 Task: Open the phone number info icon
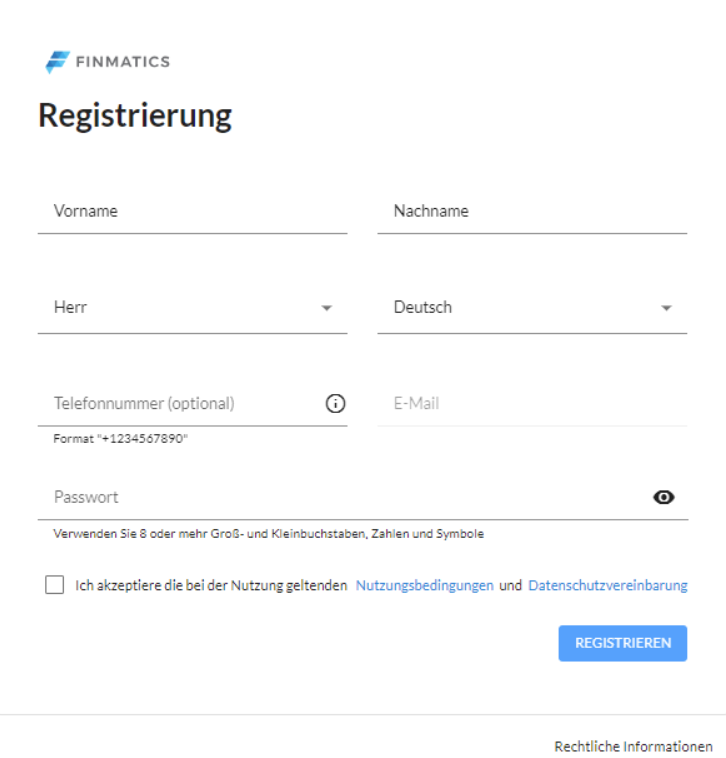point(335,403)
